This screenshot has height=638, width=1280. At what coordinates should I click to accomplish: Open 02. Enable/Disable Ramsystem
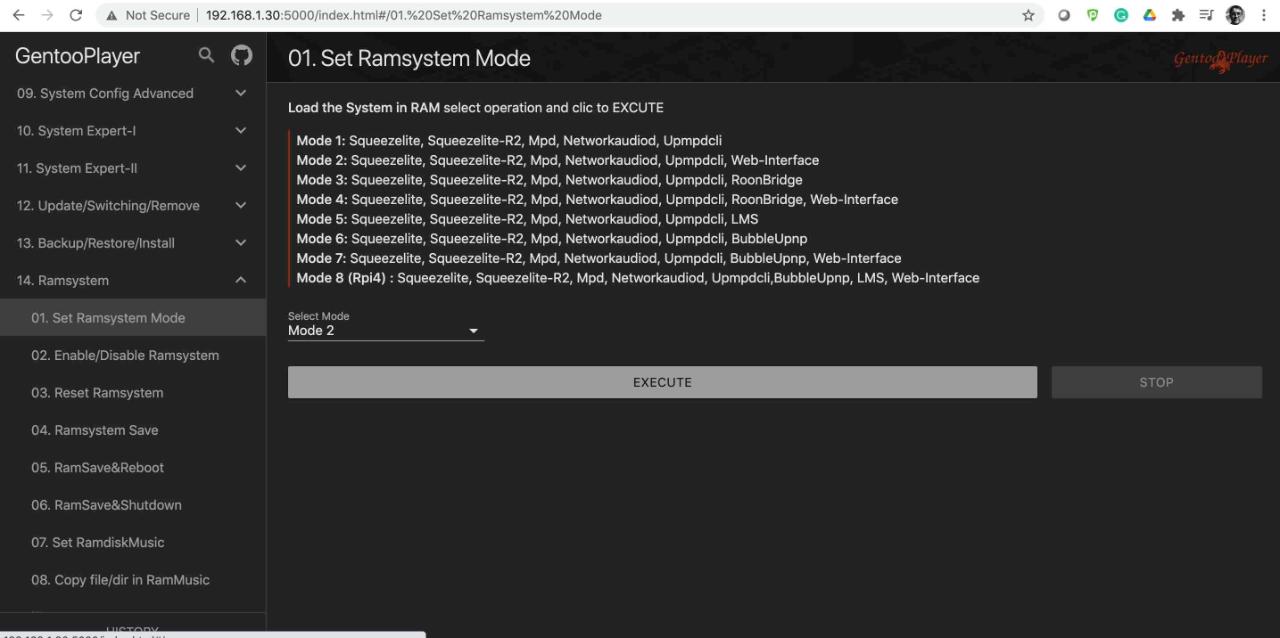[133, 356]
